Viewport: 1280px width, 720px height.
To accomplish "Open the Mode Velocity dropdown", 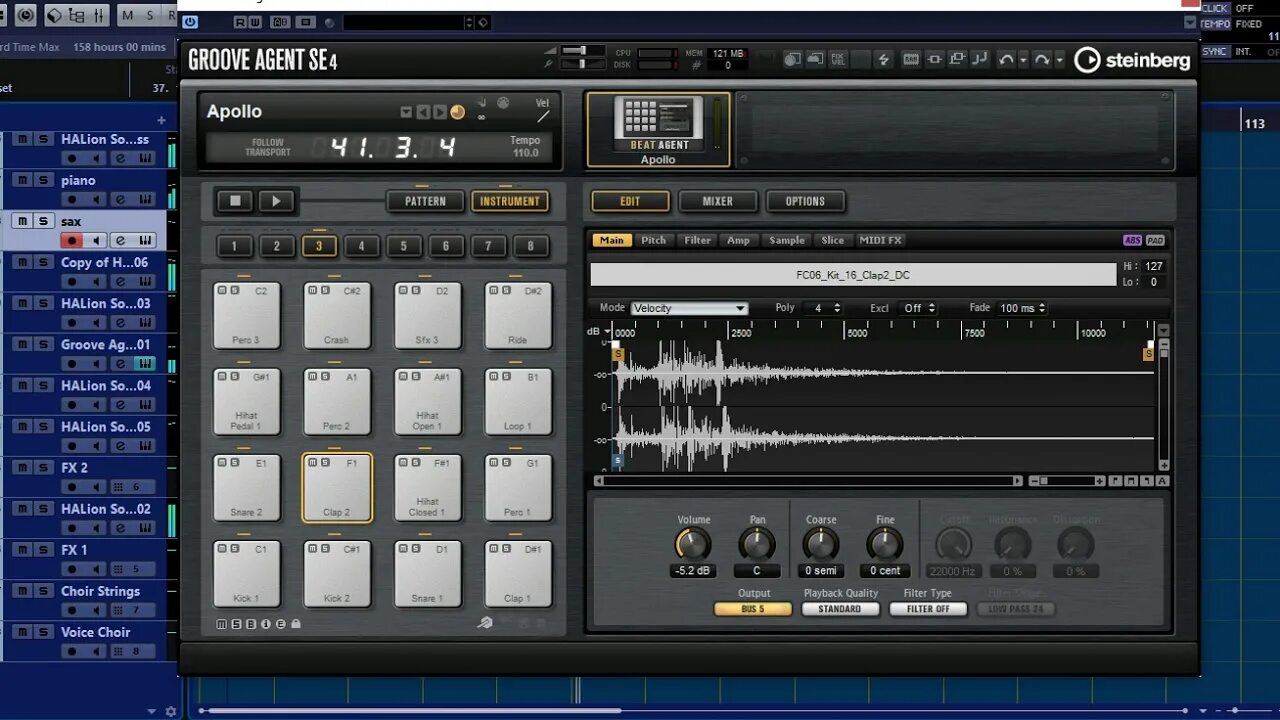I will click(689, 308).
